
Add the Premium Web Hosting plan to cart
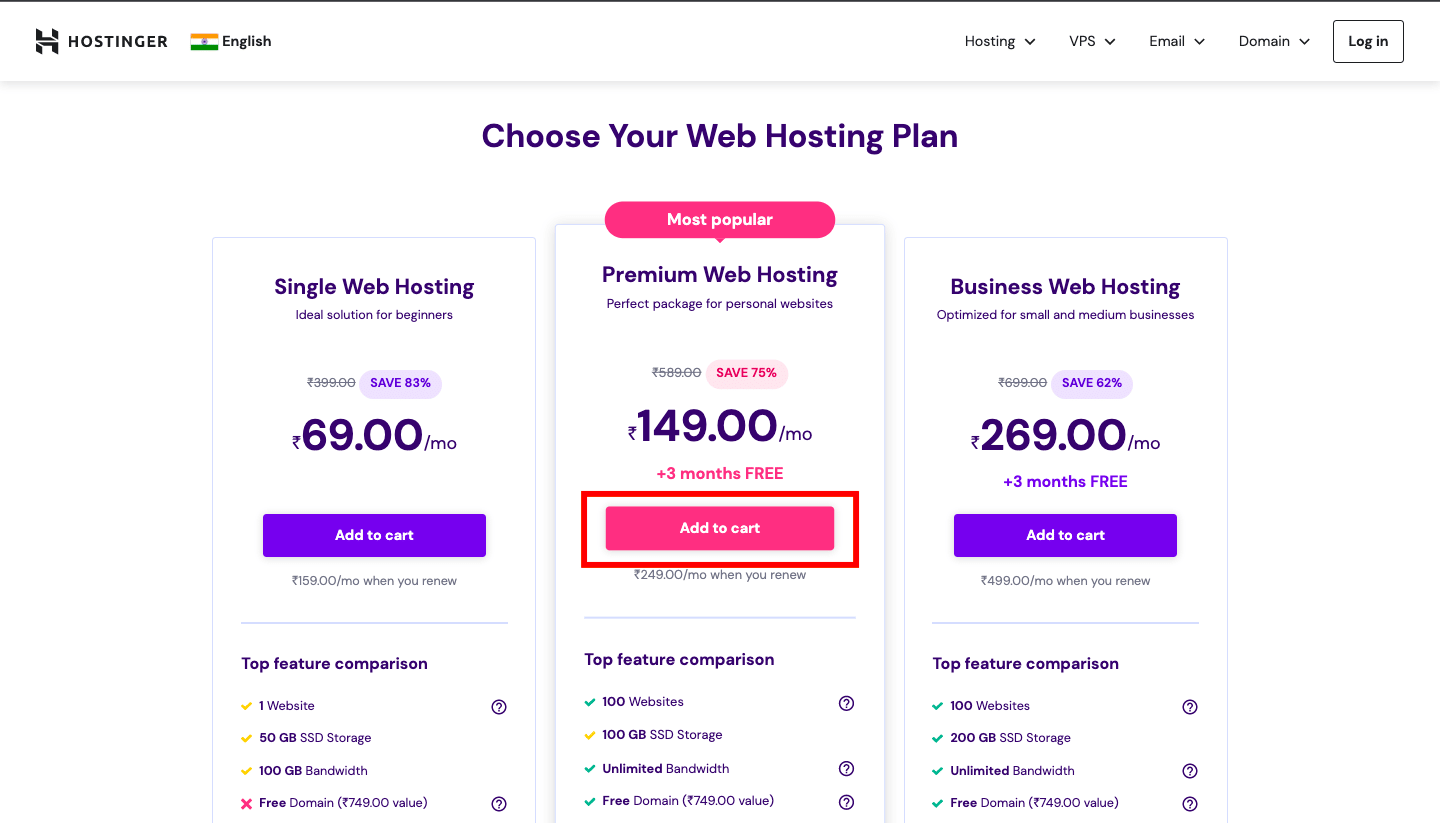tap(719, 528)
